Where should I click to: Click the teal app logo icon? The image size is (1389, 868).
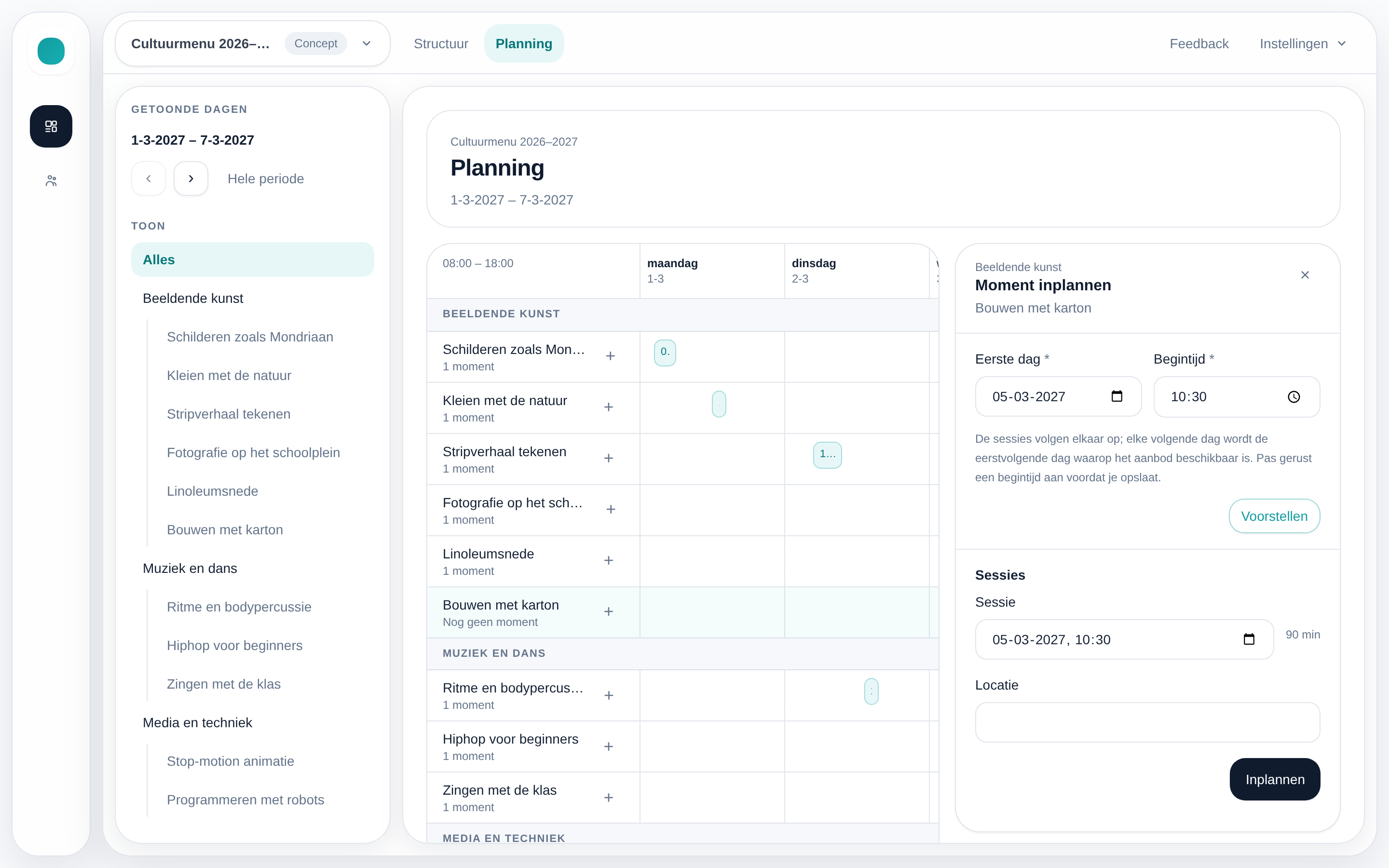tap(51, 51)
